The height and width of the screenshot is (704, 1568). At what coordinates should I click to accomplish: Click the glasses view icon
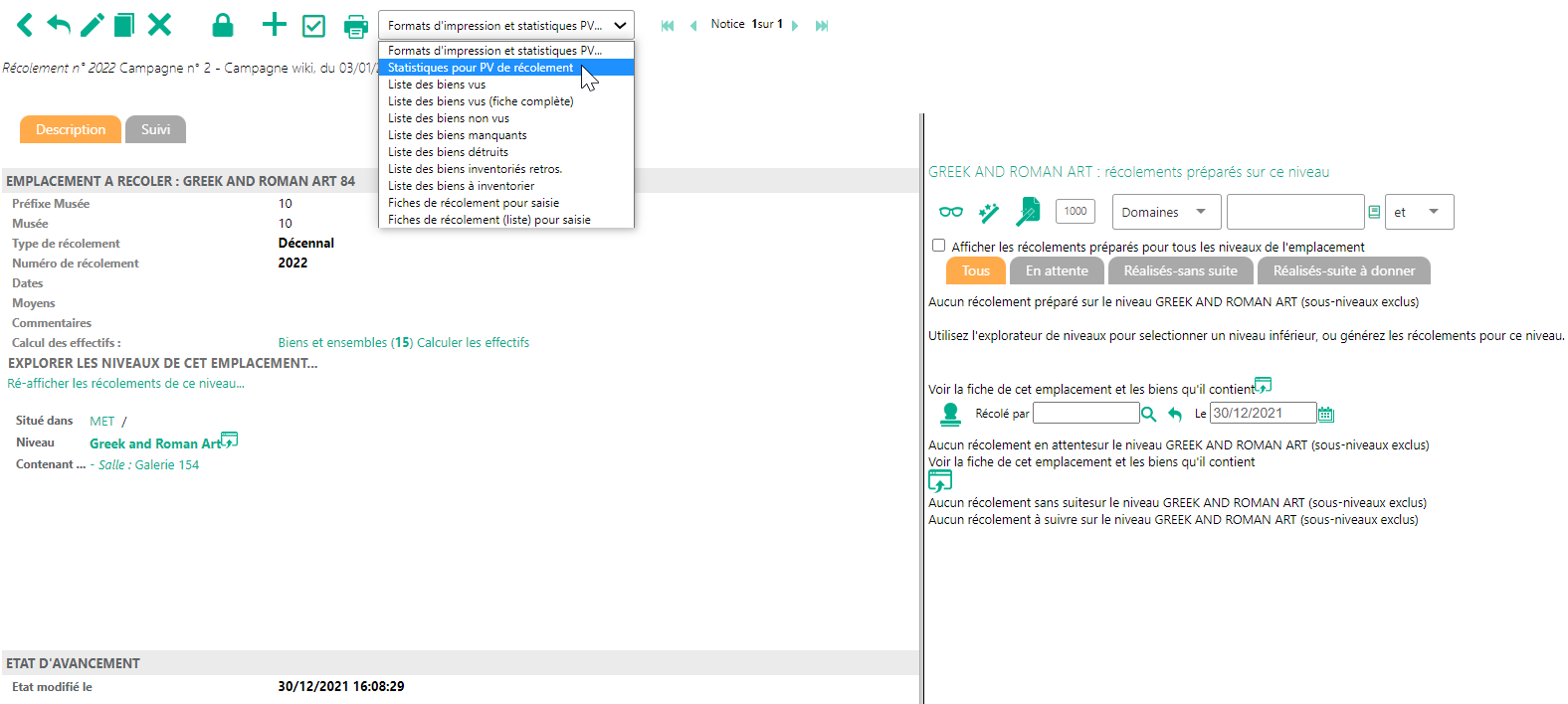950,212
